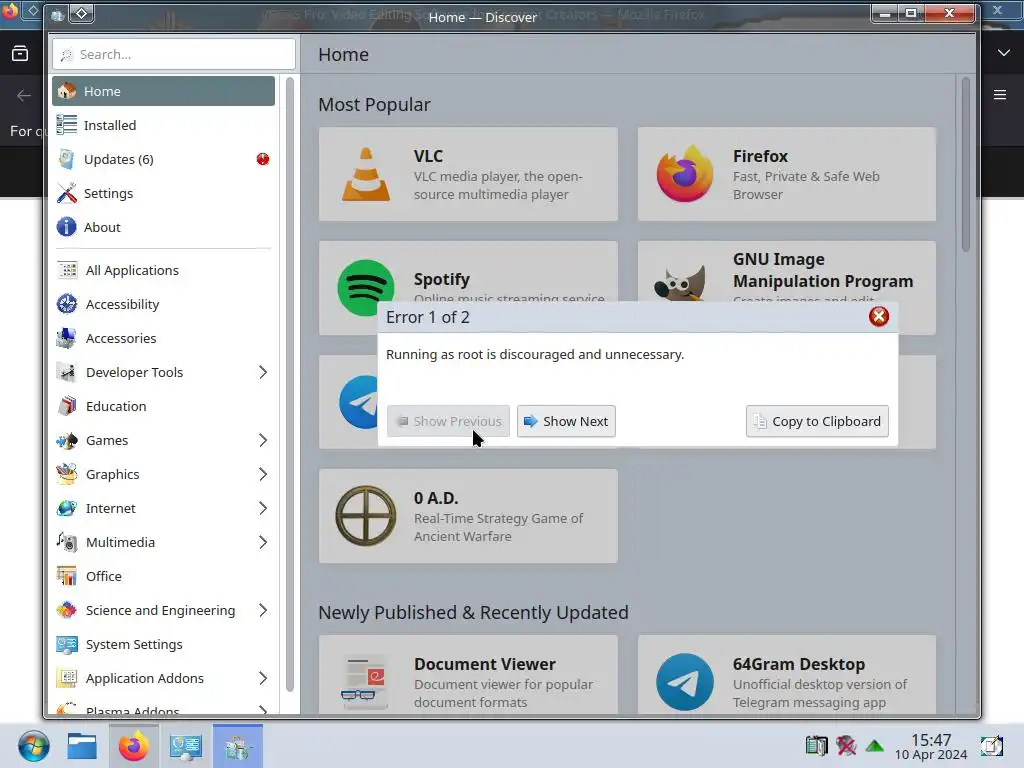Click the 0 A.D. game icon
Viewport: 1024px width, 768px height.
tap(365, 515)
